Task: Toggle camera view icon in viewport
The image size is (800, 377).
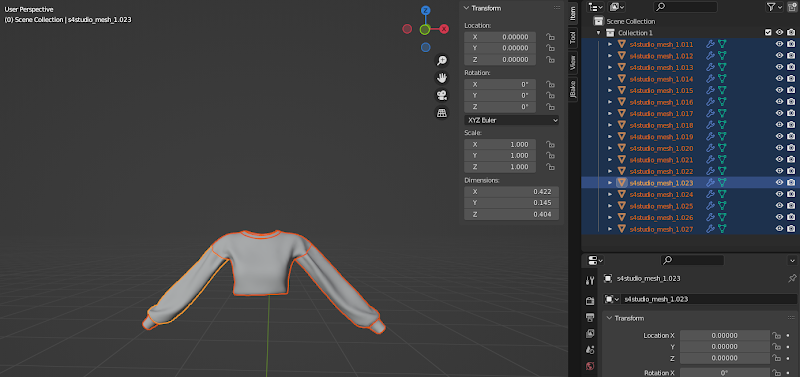Action: point(442,95)
